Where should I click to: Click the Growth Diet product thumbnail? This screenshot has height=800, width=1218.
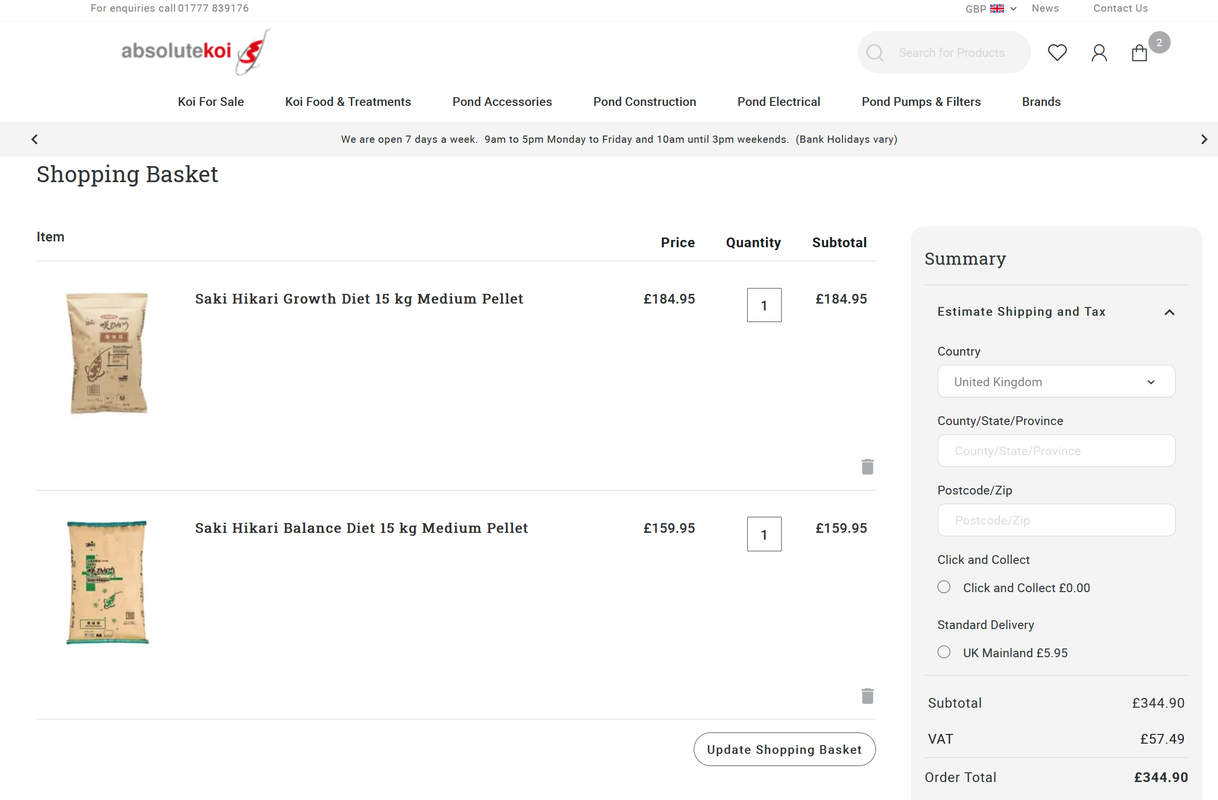tap(107, 353)
